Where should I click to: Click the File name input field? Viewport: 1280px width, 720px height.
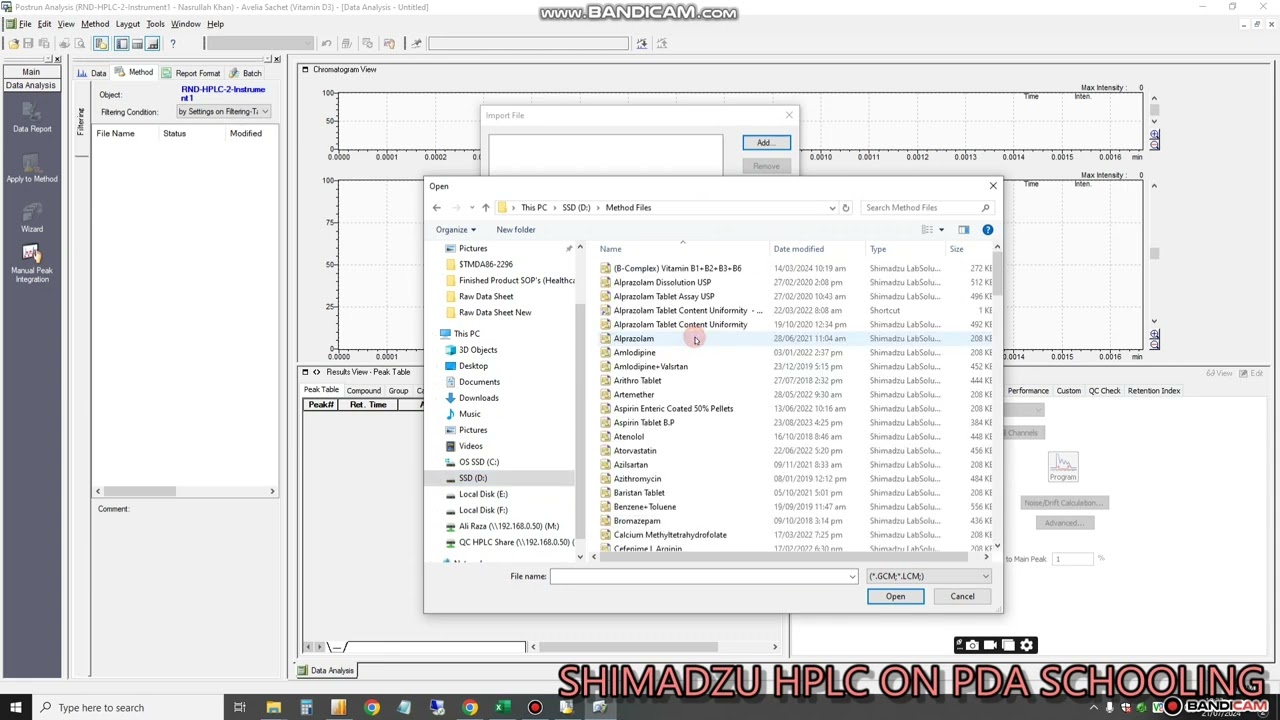click(x=703, y=576)
